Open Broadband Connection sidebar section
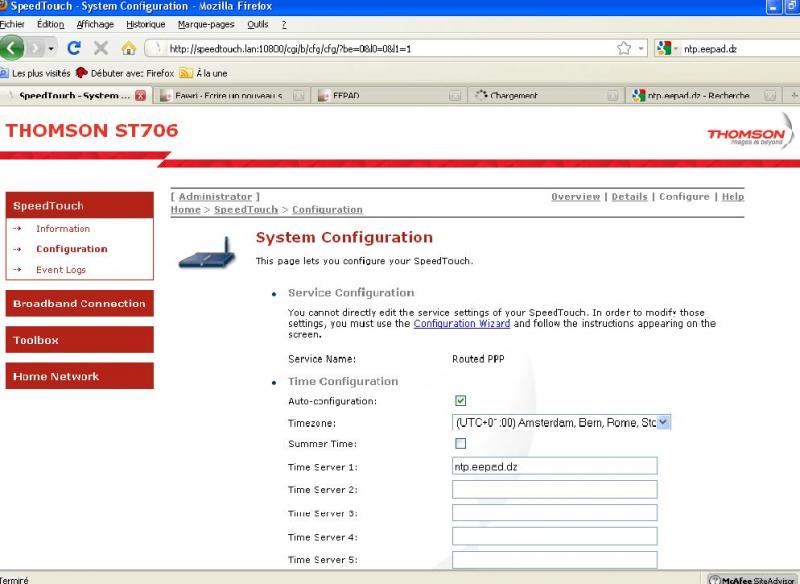 tap(80, 303)
